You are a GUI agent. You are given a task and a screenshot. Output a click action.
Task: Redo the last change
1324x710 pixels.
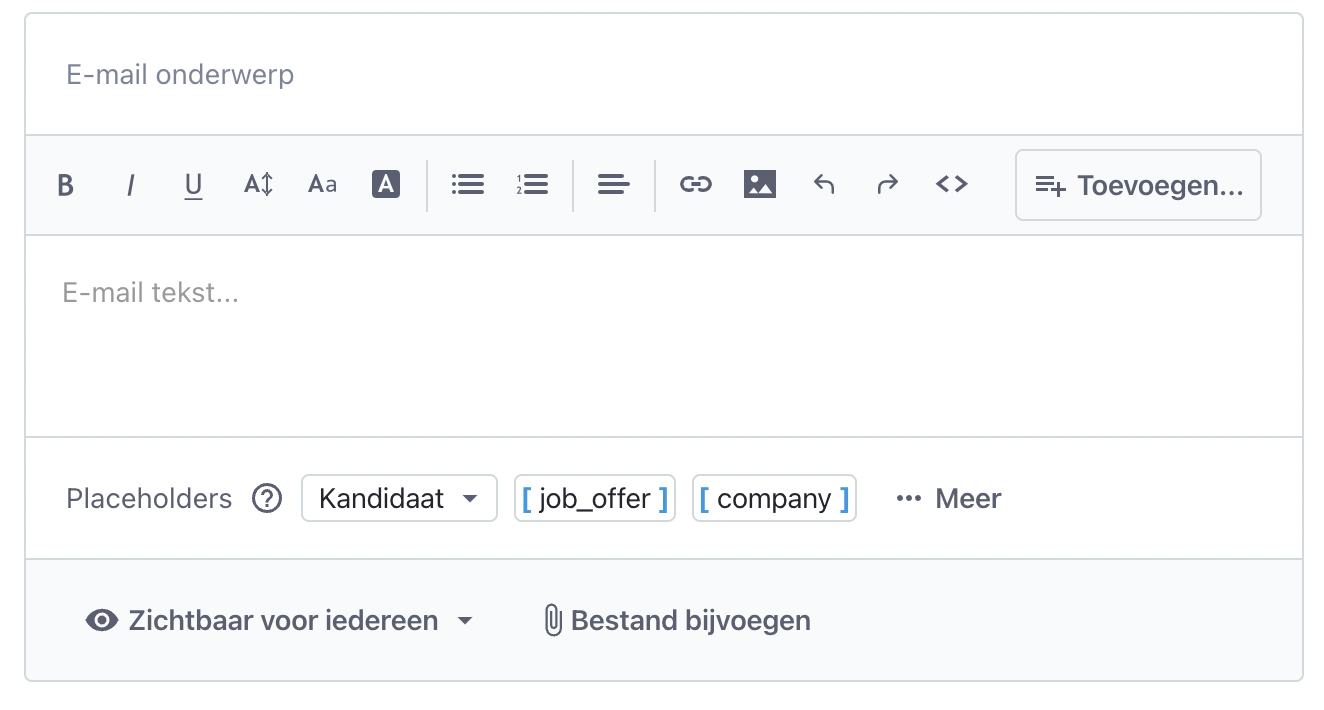[x=887, y=184]
